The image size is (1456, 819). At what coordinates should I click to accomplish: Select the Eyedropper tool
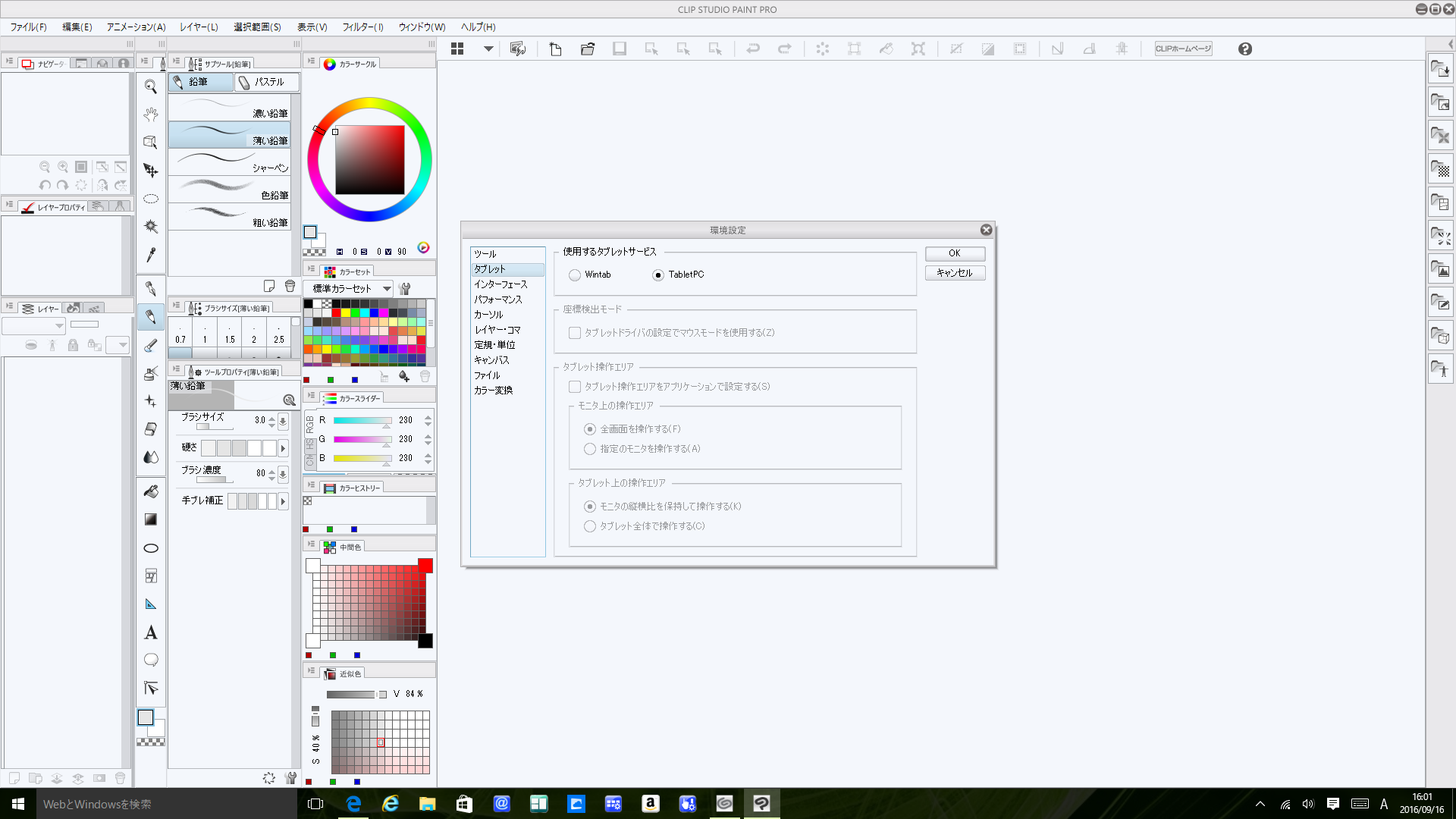tap(151, 255)
